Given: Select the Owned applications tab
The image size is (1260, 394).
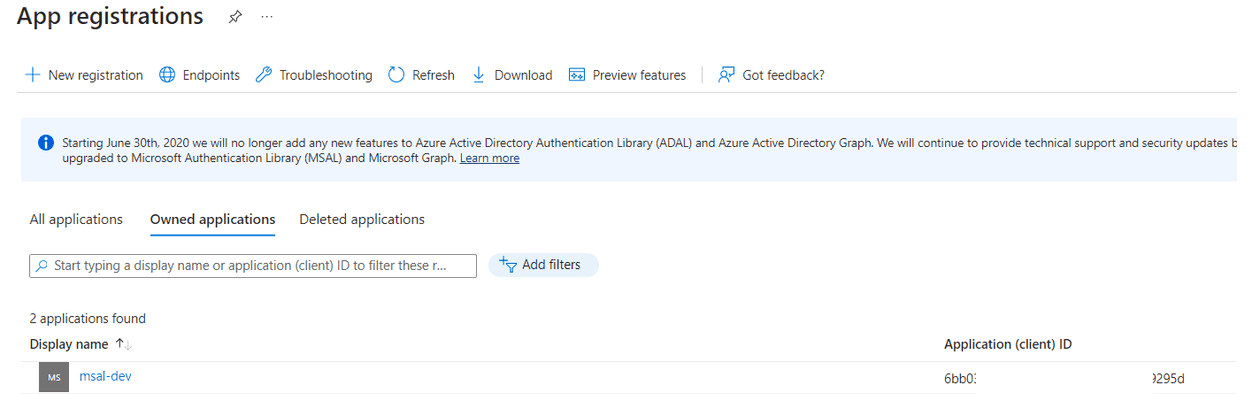Looking at the screenshot, I should coord(213,219).
